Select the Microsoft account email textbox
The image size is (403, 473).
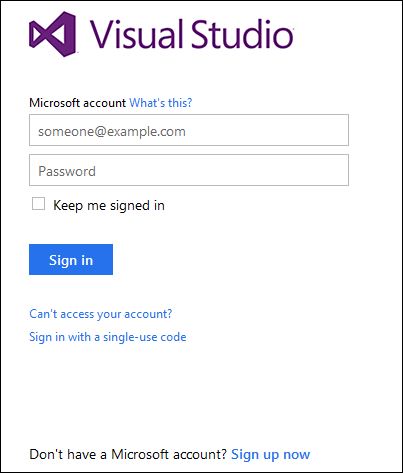189,130
